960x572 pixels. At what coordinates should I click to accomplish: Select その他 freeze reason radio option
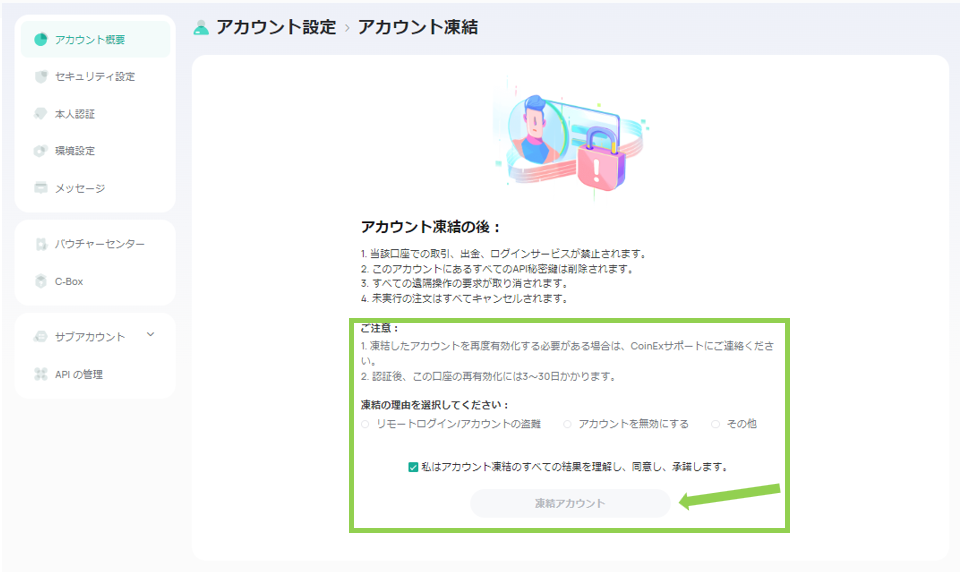click(716, 424)
